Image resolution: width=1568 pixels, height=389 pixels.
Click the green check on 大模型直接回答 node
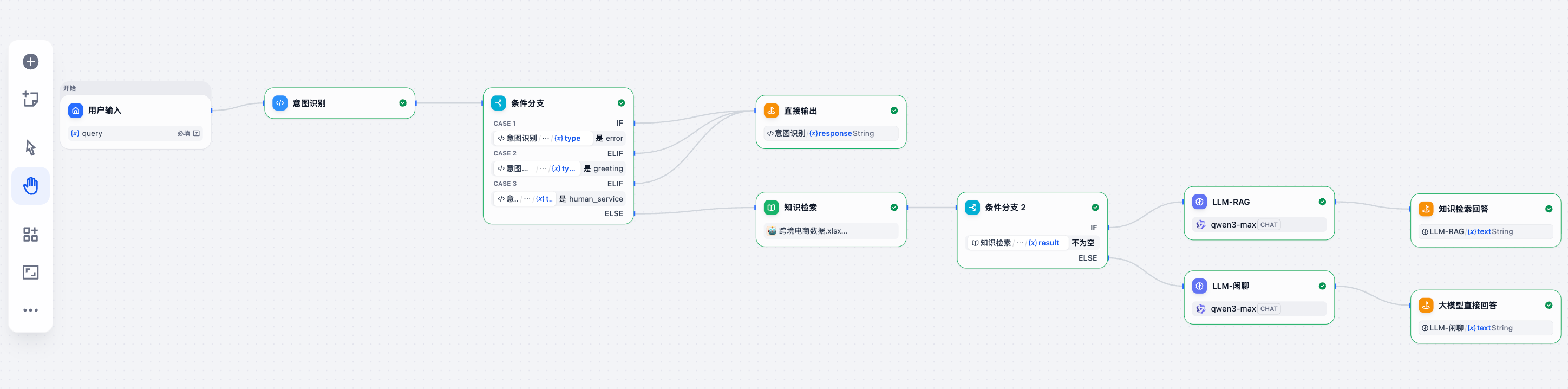1549,305
